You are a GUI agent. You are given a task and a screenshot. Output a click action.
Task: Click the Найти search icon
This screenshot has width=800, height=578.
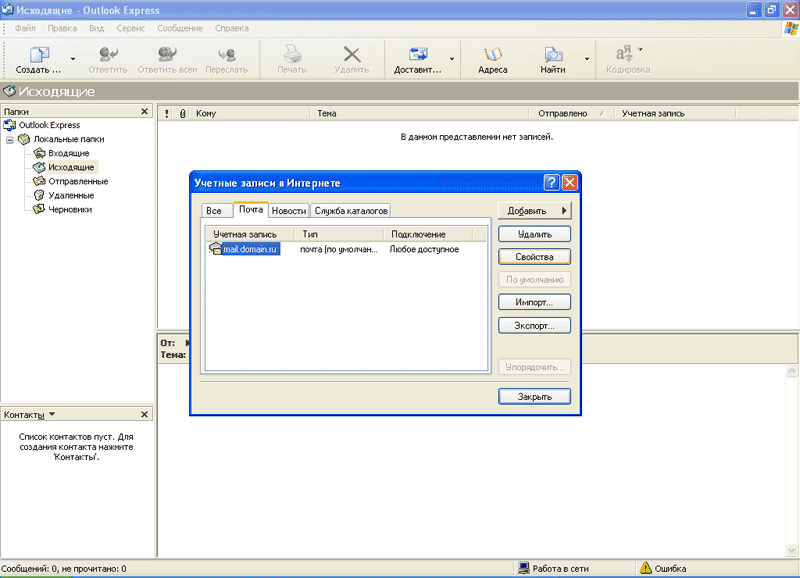point(553,54)
